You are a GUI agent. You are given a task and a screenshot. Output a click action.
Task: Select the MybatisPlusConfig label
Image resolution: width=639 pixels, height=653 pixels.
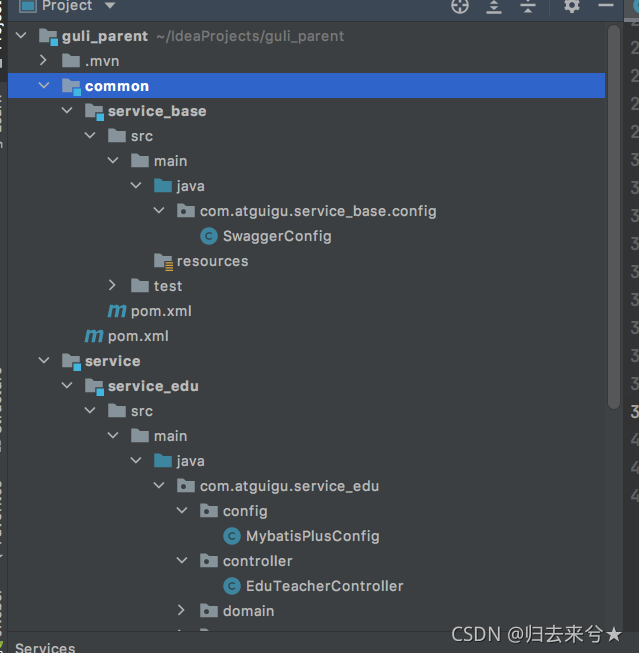point(313,536)
